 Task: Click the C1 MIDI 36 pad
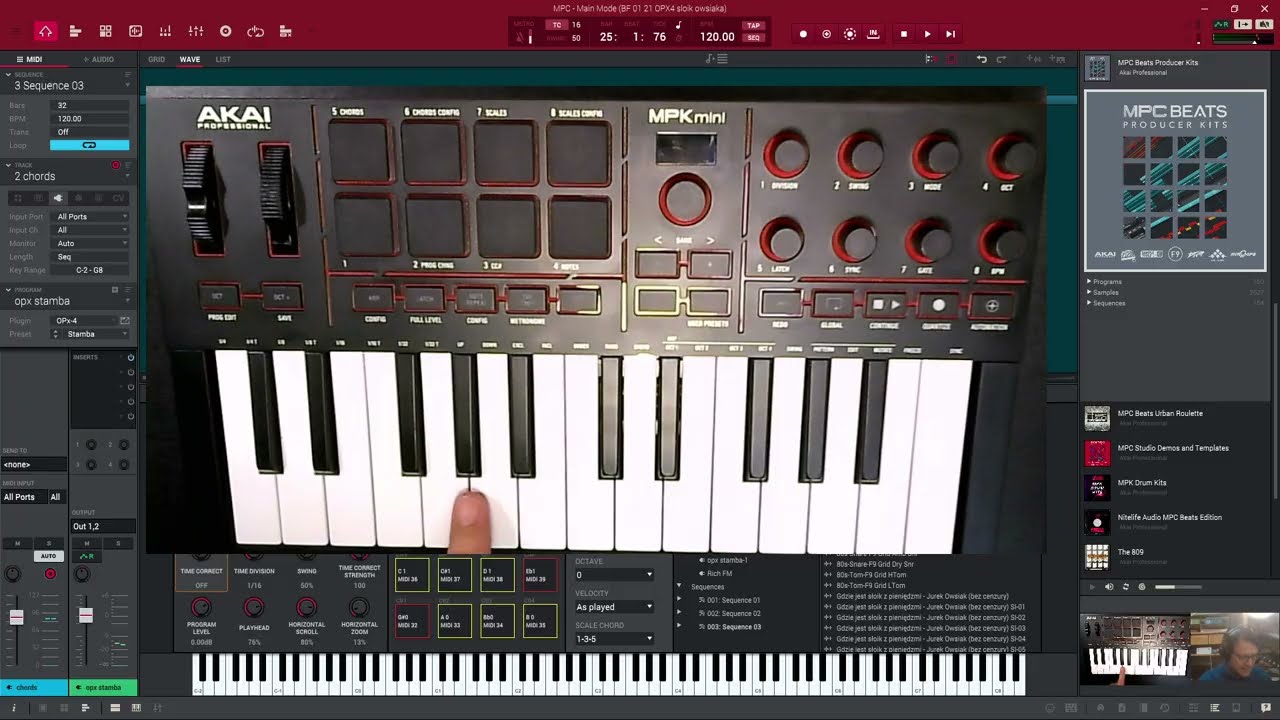(x=412, y=574)
